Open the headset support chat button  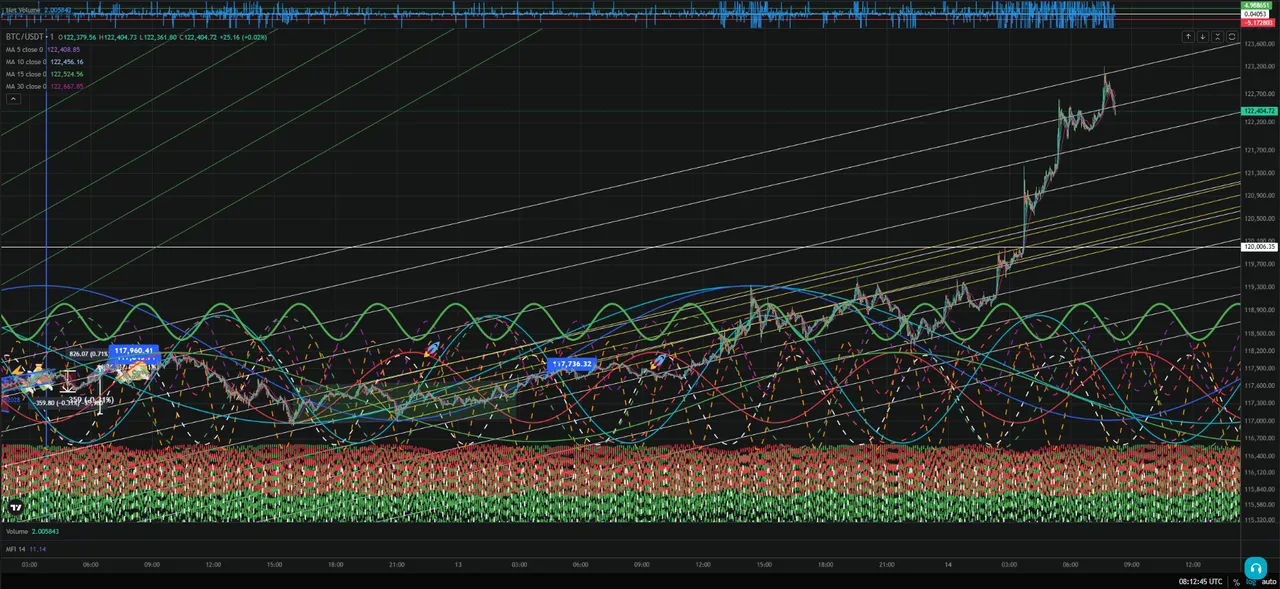coord(1256,568)
